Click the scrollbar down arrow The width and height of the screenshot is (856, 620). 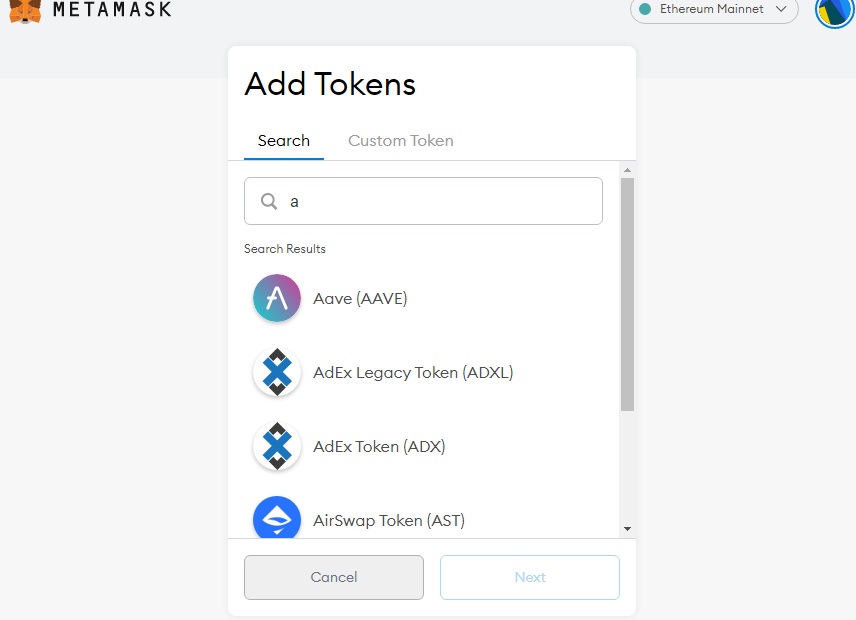[x=627, y=529]
